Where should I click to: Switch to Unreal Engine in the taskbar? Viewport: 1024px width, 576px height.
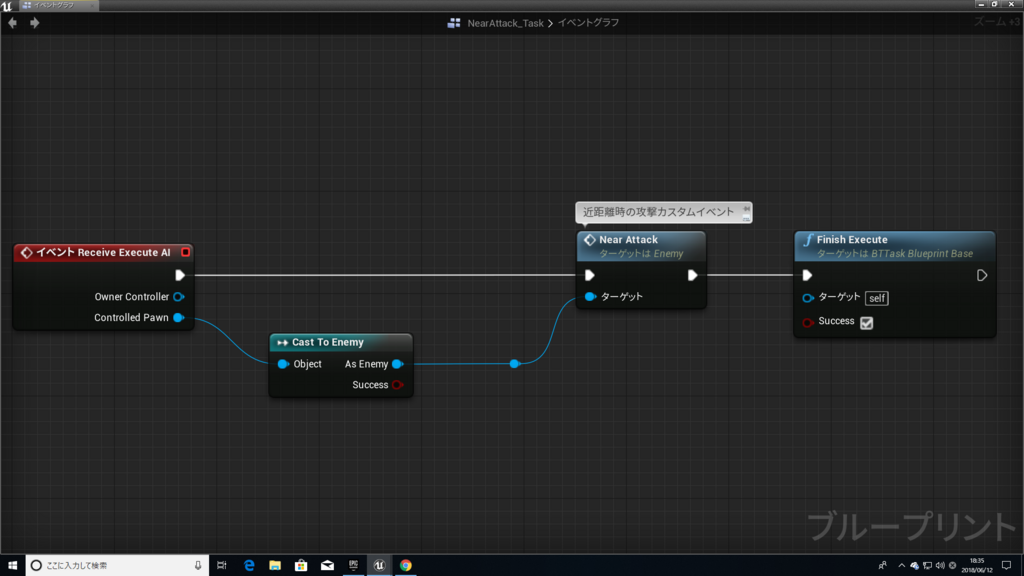(x=379, y=565)
